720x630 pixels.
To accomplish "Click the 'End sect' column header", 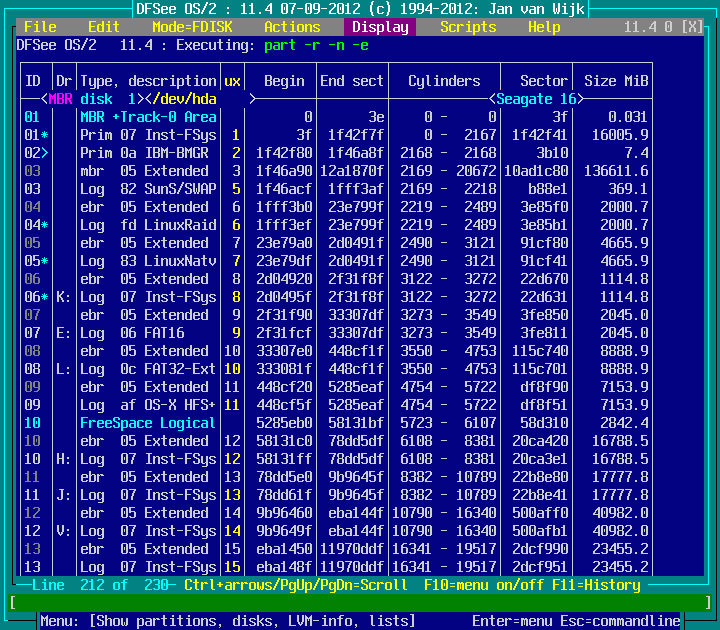I will pos(352,81).
